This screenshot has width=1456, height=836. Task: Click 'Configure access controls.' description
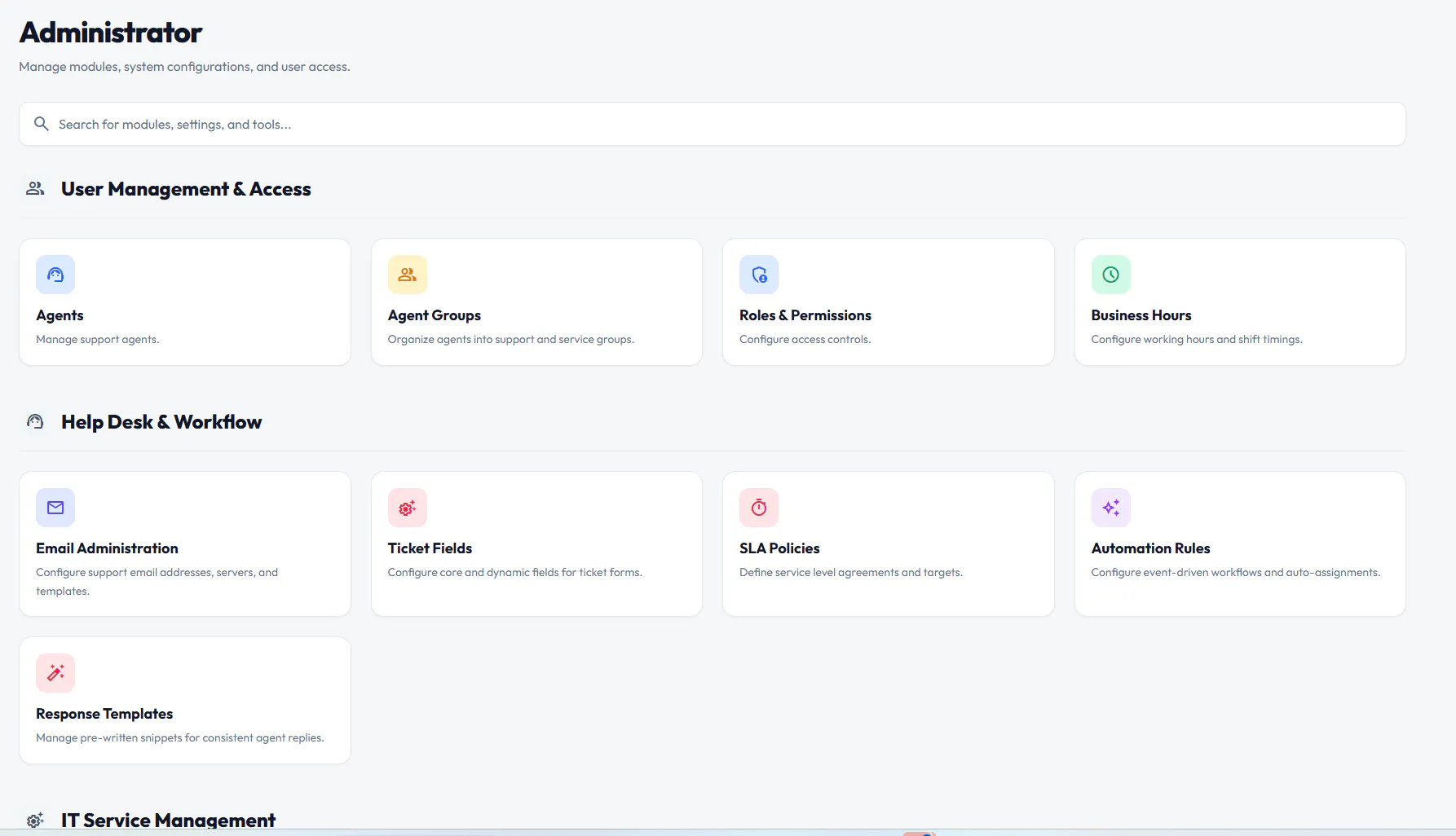(x=805, y=339)
